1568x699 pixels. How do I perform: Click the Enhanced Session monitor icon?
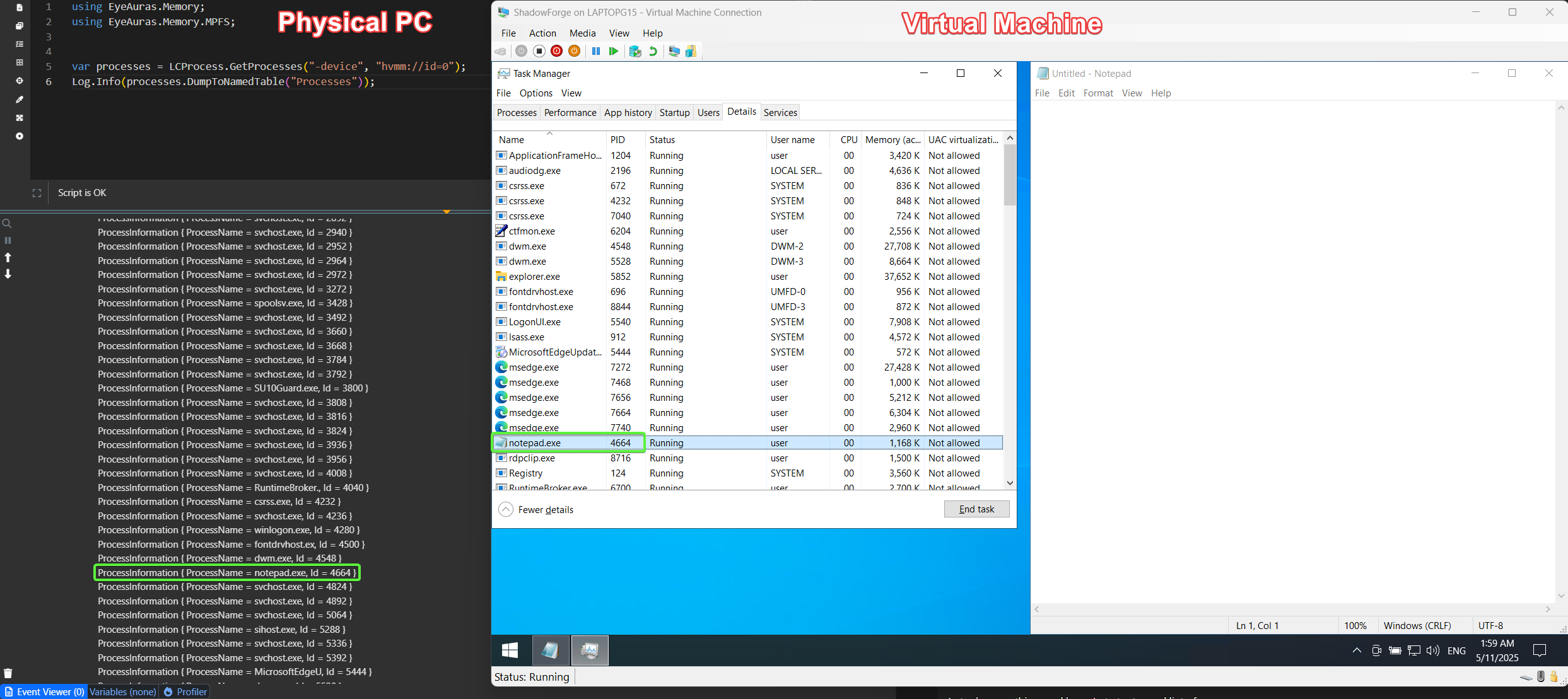[674, 51]
